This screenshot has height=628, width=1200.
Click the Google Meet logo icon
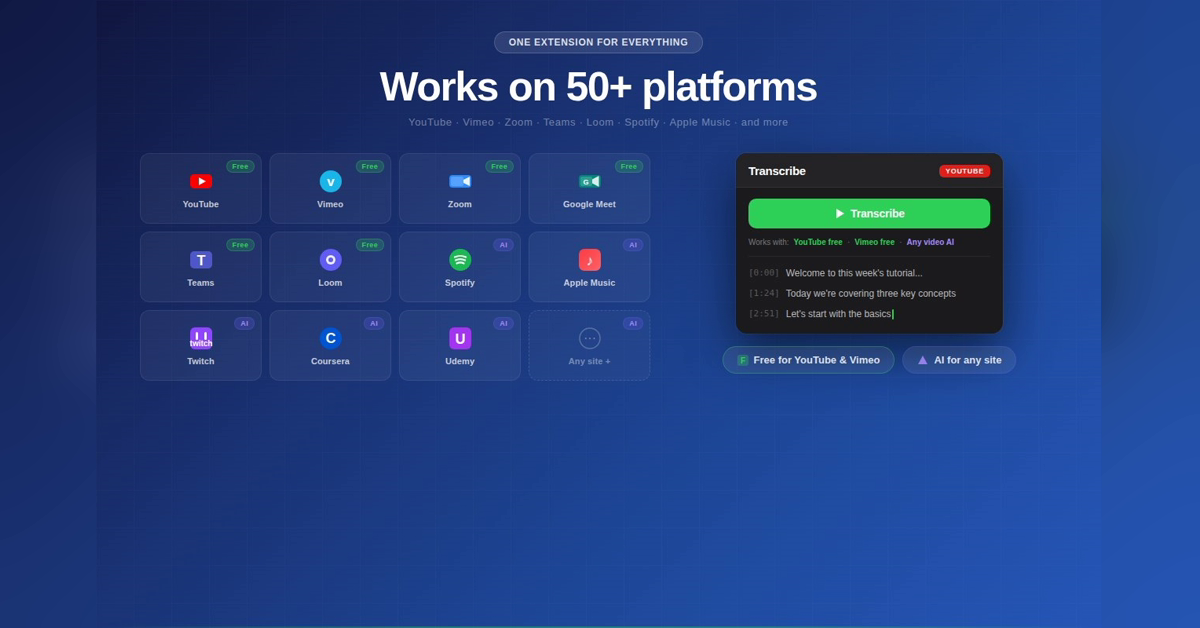[x=589, y=181]
